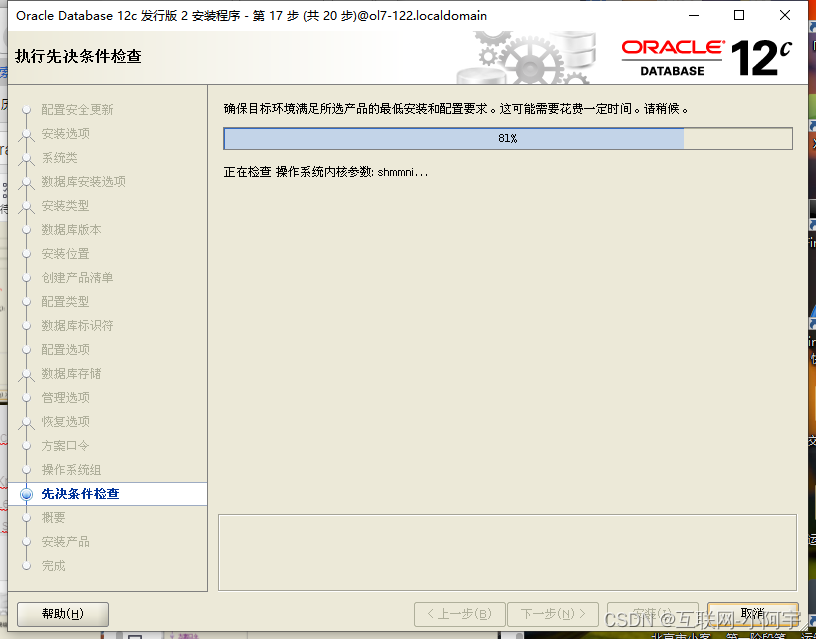
Task: Click the step node icon beside 概要
Action: click(x=27, y=518)
